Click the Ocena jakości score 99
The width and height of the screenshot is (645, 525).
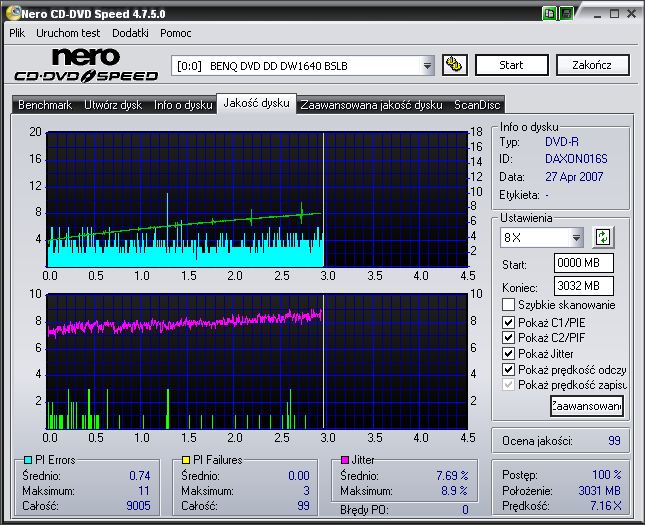point(614,441)
